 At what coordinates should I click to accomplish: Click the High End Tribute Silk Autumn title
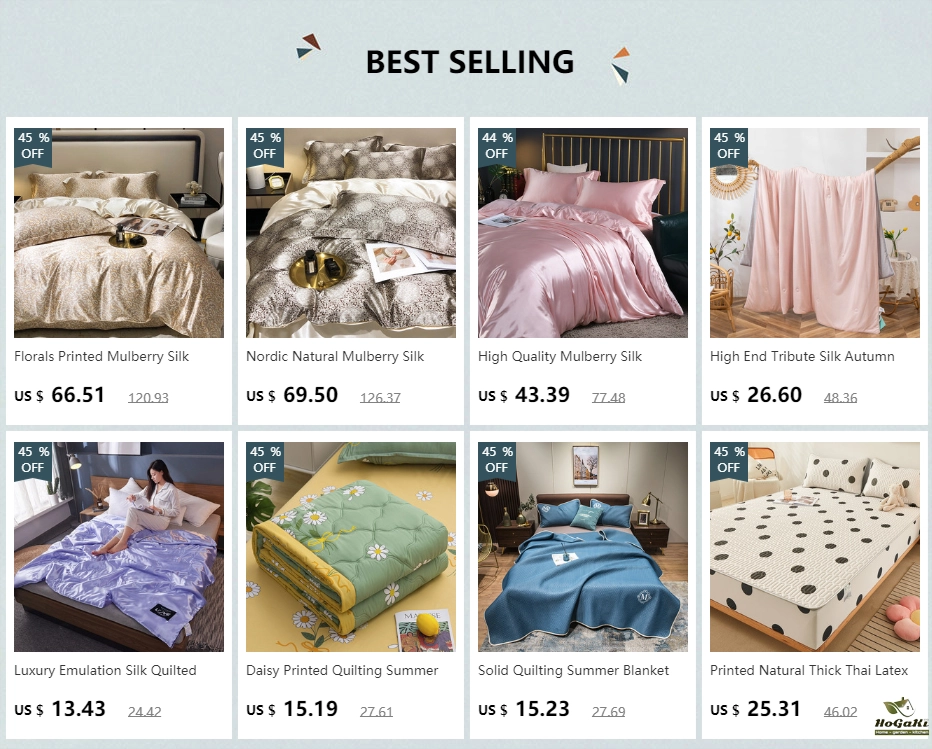point(802,357)
